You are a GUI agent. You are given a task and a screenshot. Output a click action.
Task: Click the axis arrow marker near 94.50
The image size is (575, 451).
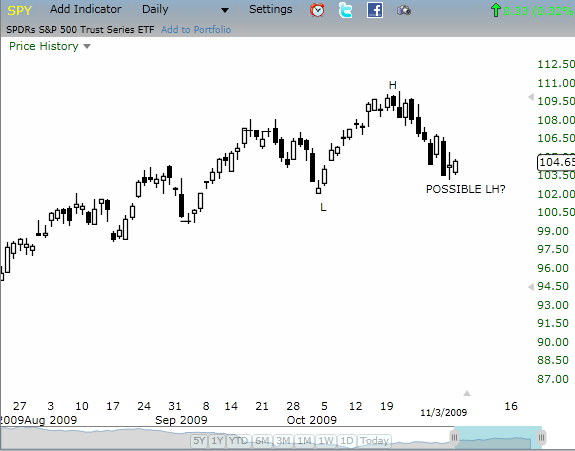pos(531,287)
